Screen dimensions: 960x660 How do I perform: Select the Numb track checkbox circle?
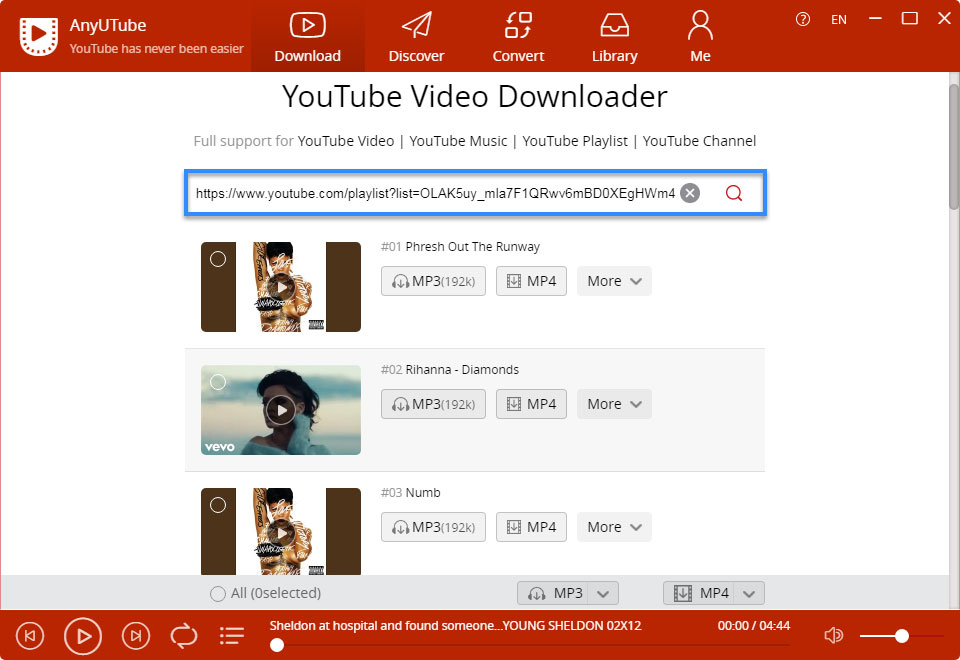coord(218,505)
